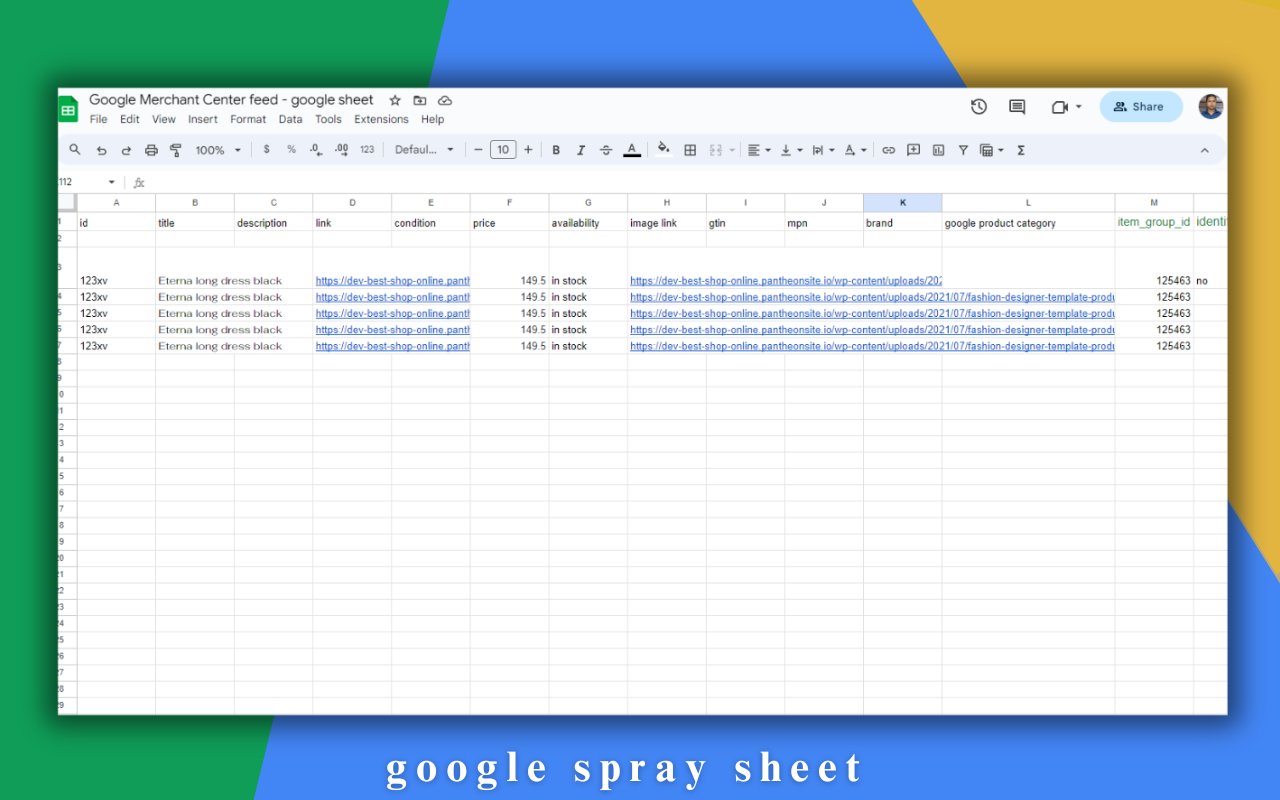Star this spreadsheet document
Image resolution: width=1280 pixels, height=800 pixels.
tap(395, 100)
